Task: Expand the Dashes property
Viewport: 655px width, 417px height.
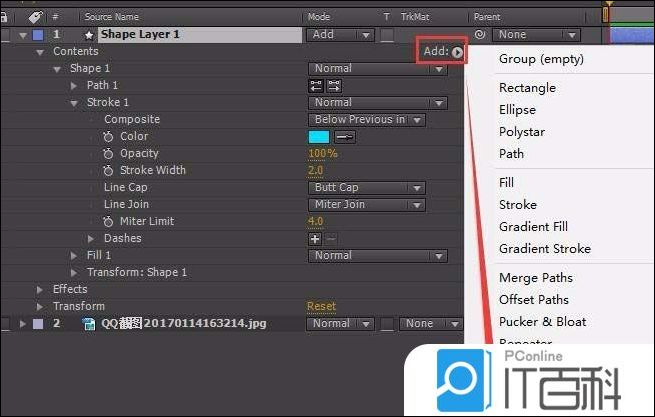Action: [91, 239]
